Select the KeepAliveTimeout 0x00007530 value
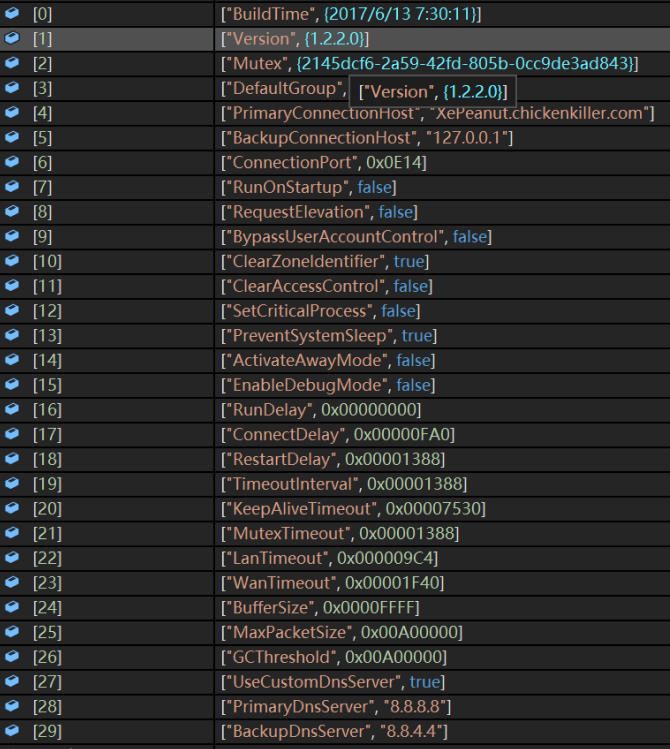This screenshot has width=670, height=749. click(353, 509)
